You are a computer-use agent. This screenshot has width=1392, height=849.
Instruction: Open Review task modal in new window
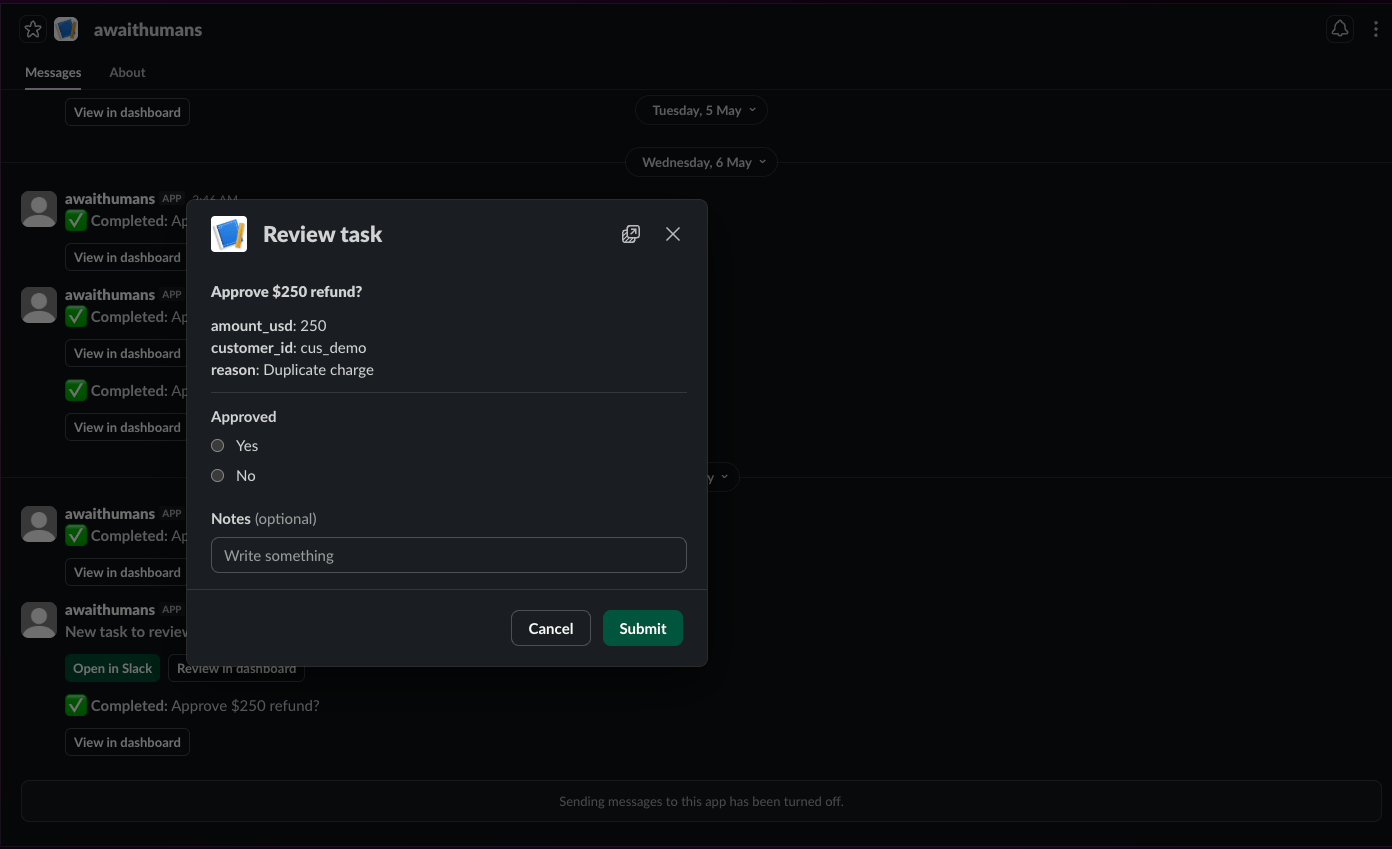pyautogui.click(x=631, y=234)
